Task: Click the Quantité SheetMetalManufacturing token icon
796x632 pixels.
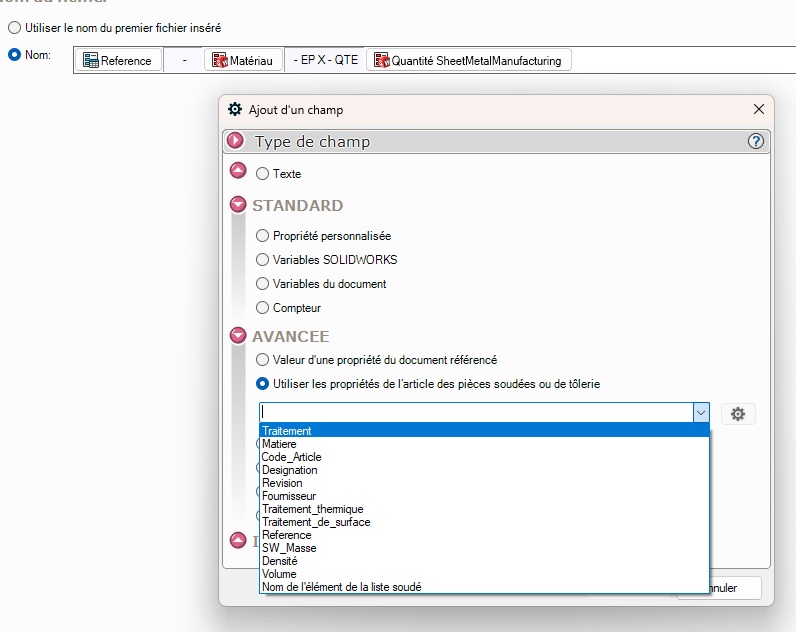Action: coord(380,61)
